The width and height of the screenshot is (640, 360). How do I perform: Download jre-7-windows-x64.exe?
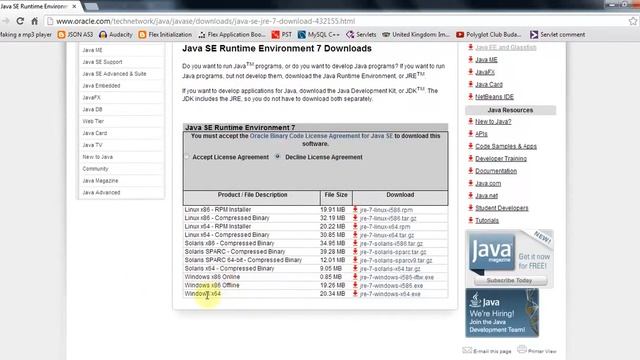tap(390, 294)
